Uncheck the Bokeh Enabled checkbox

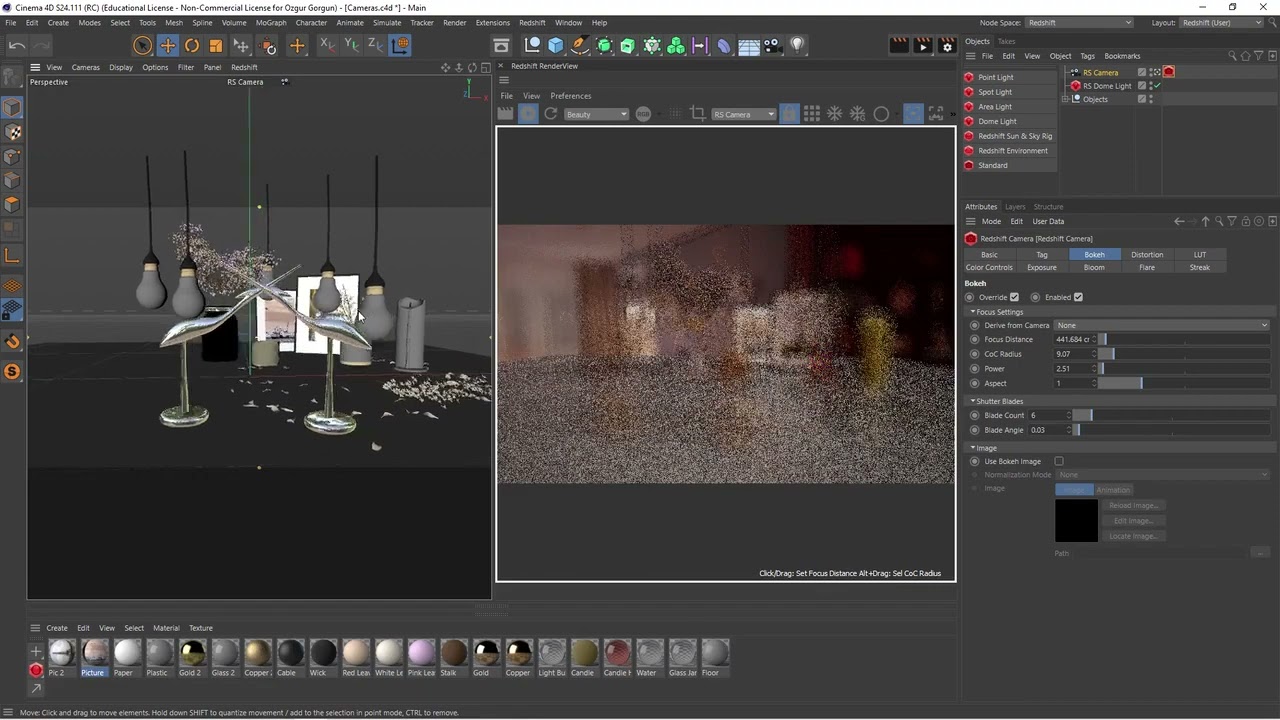click(x=1078, y=297)
